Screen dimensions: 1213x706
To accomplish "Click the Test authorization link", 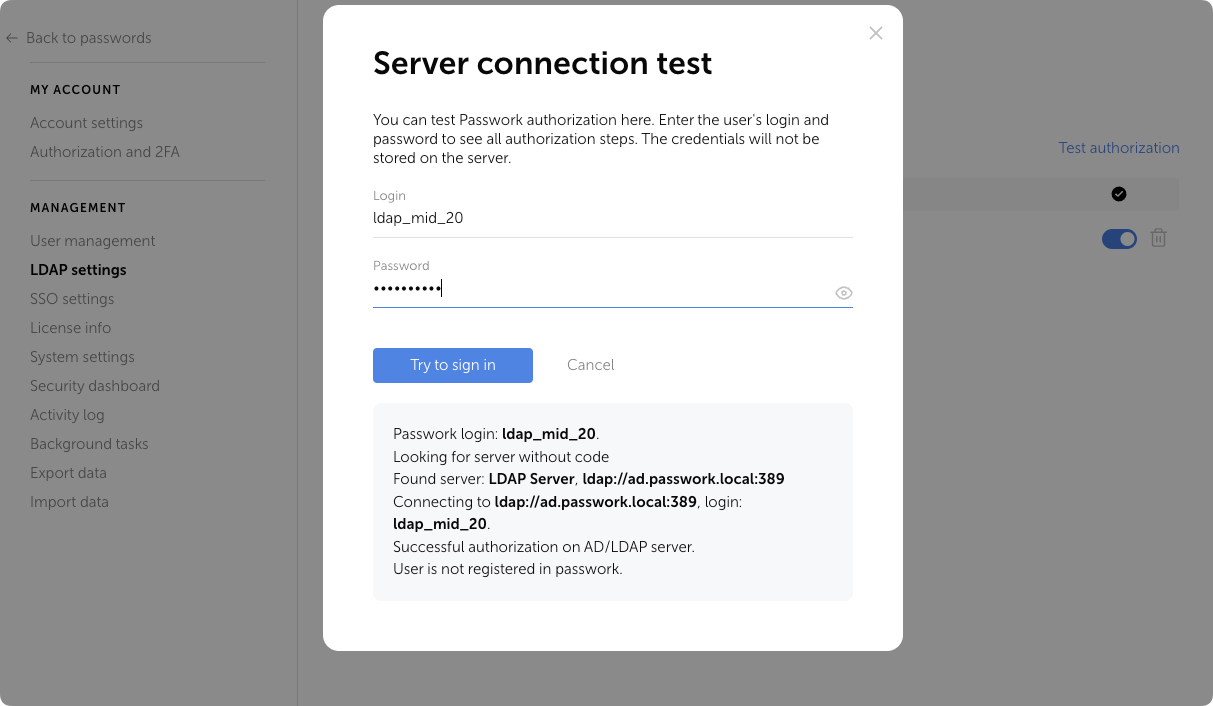I will [x=1118, y=147].
